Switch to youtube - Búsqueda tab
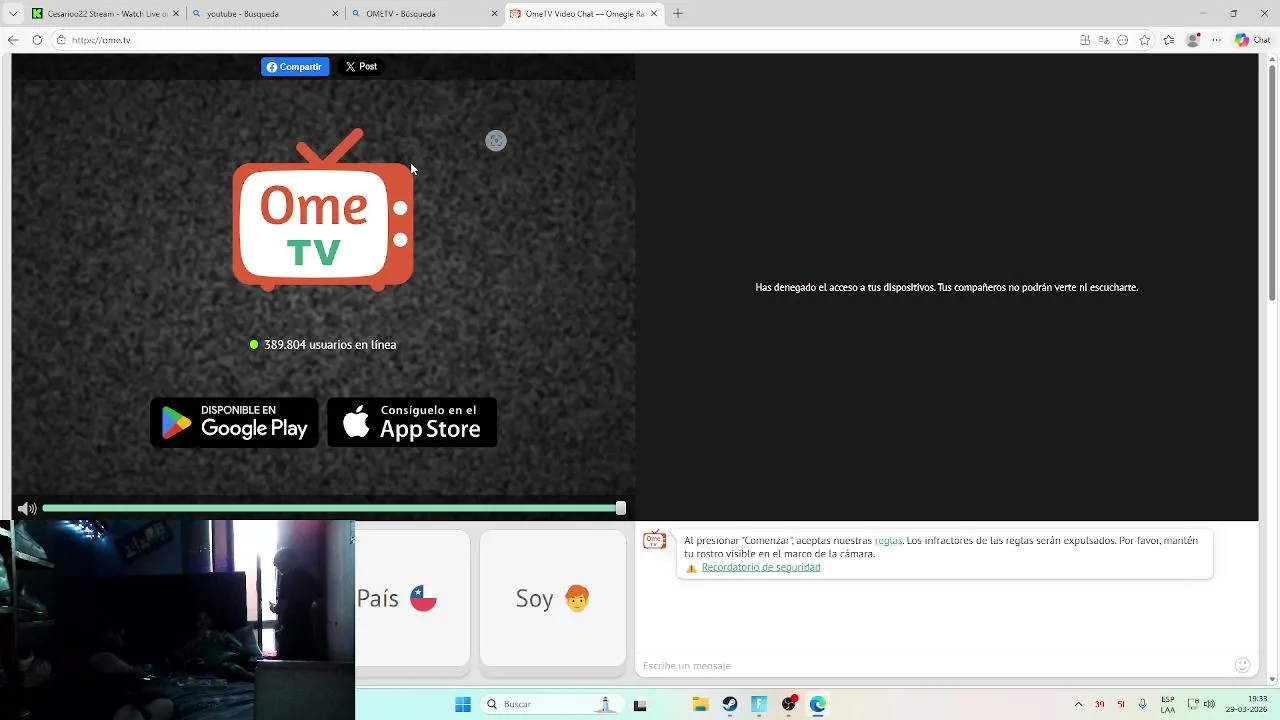The height and width of the screenshot is (720, 1280). pos(265,14)
